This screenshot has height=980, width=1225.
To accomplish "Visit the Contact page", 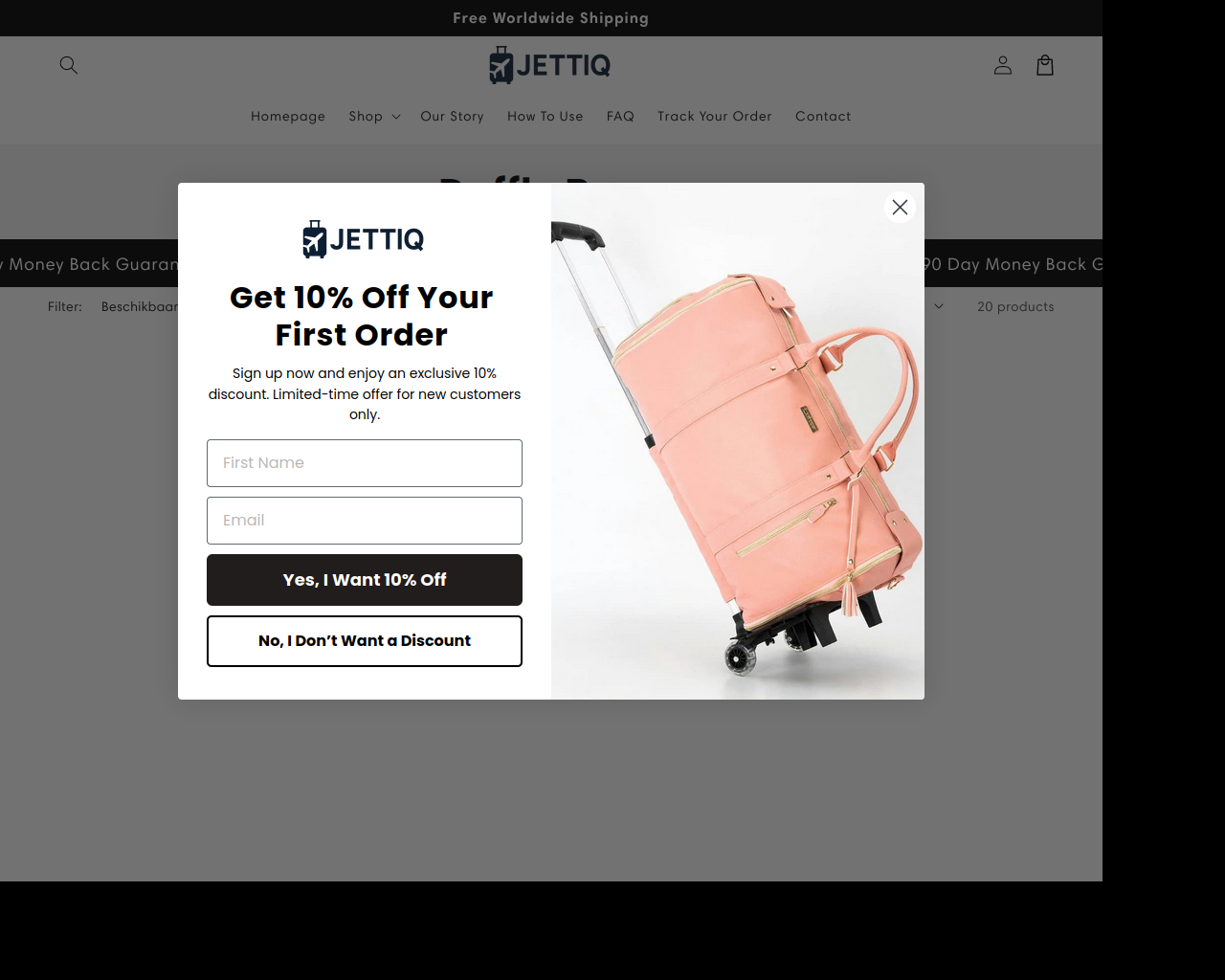I will 823,116.
